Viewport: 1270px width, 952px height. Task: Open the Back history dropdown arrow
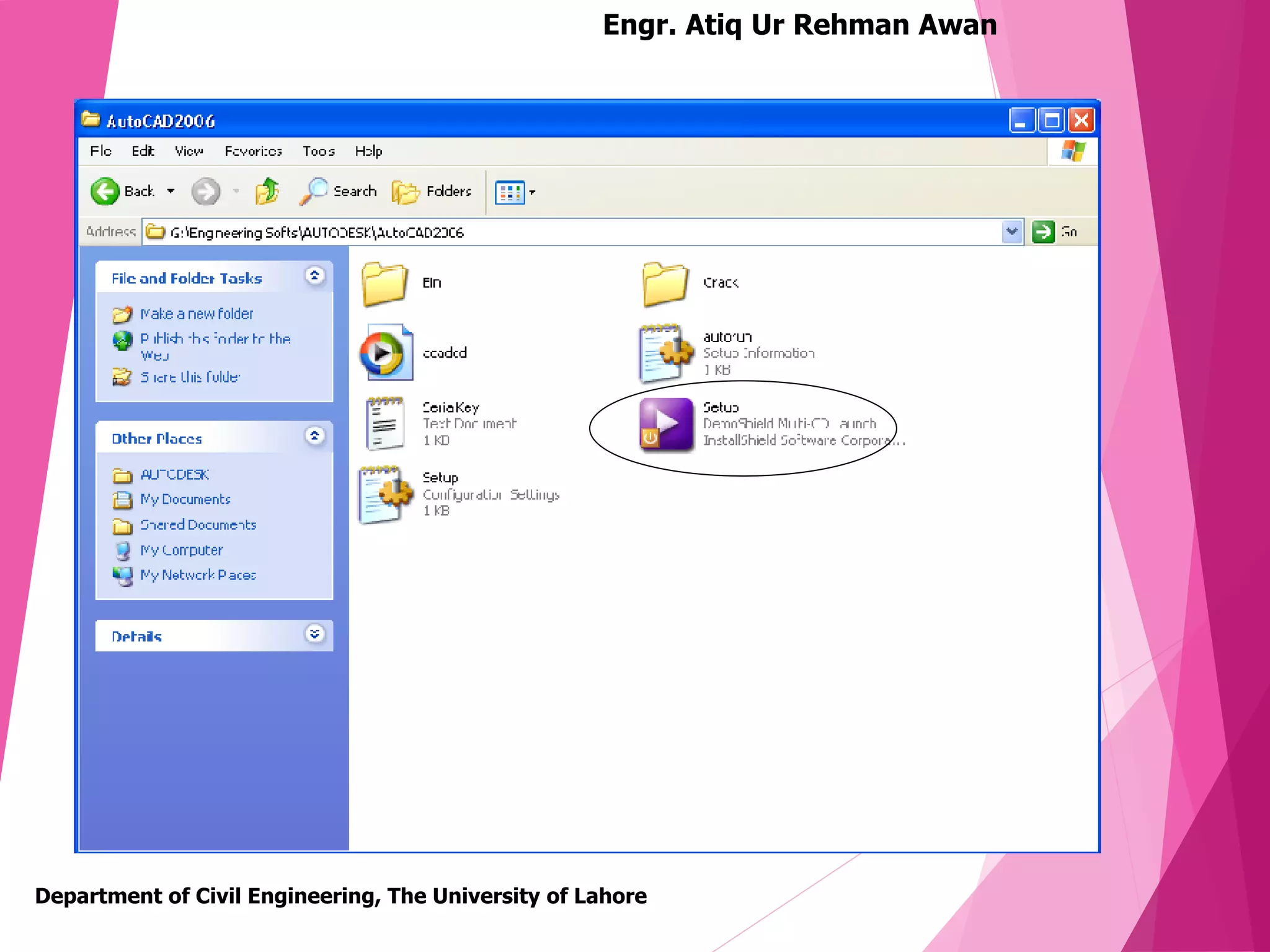point(171,192)
